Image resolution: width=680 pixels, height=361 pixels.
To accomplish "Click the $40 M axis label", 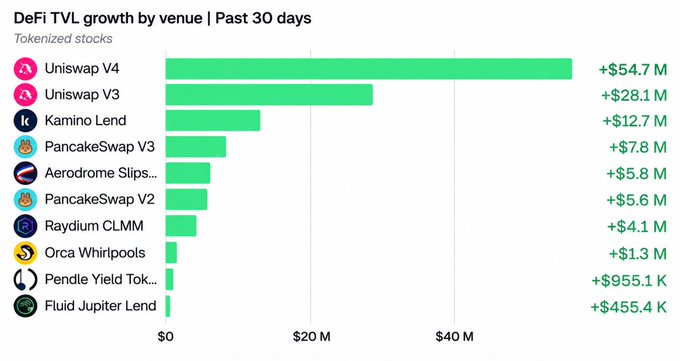I will coord(454,337).
